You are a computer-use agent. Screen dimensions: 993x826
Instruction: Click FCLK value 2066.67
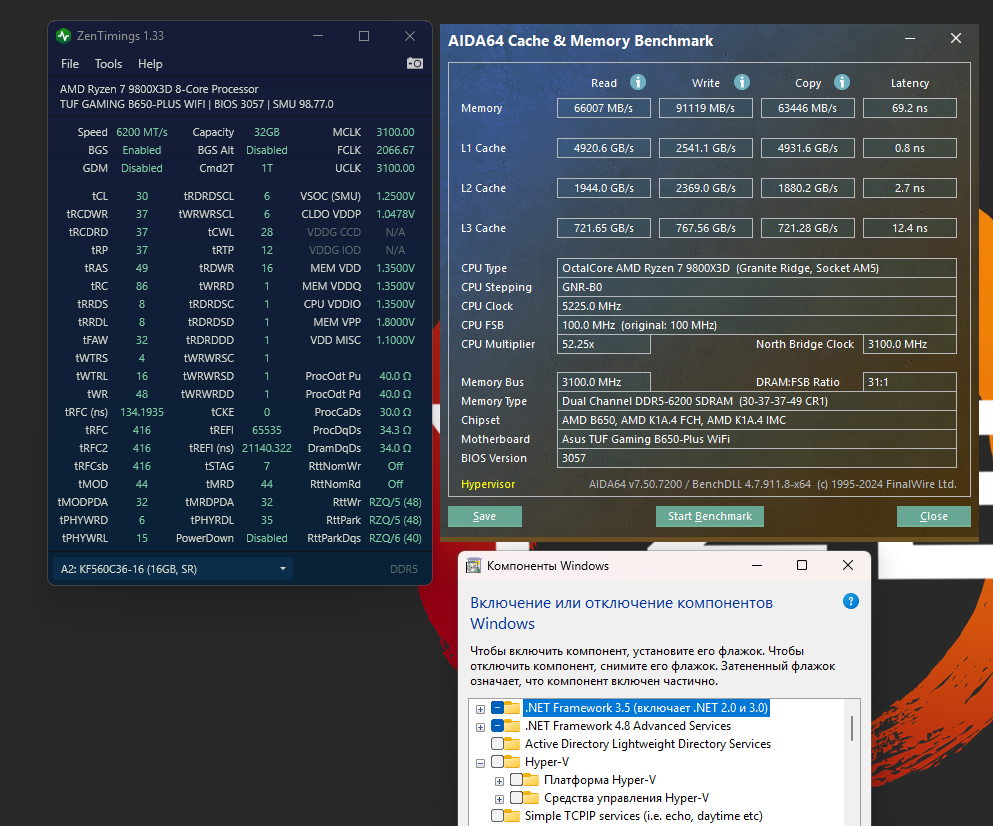coord(395,150)
